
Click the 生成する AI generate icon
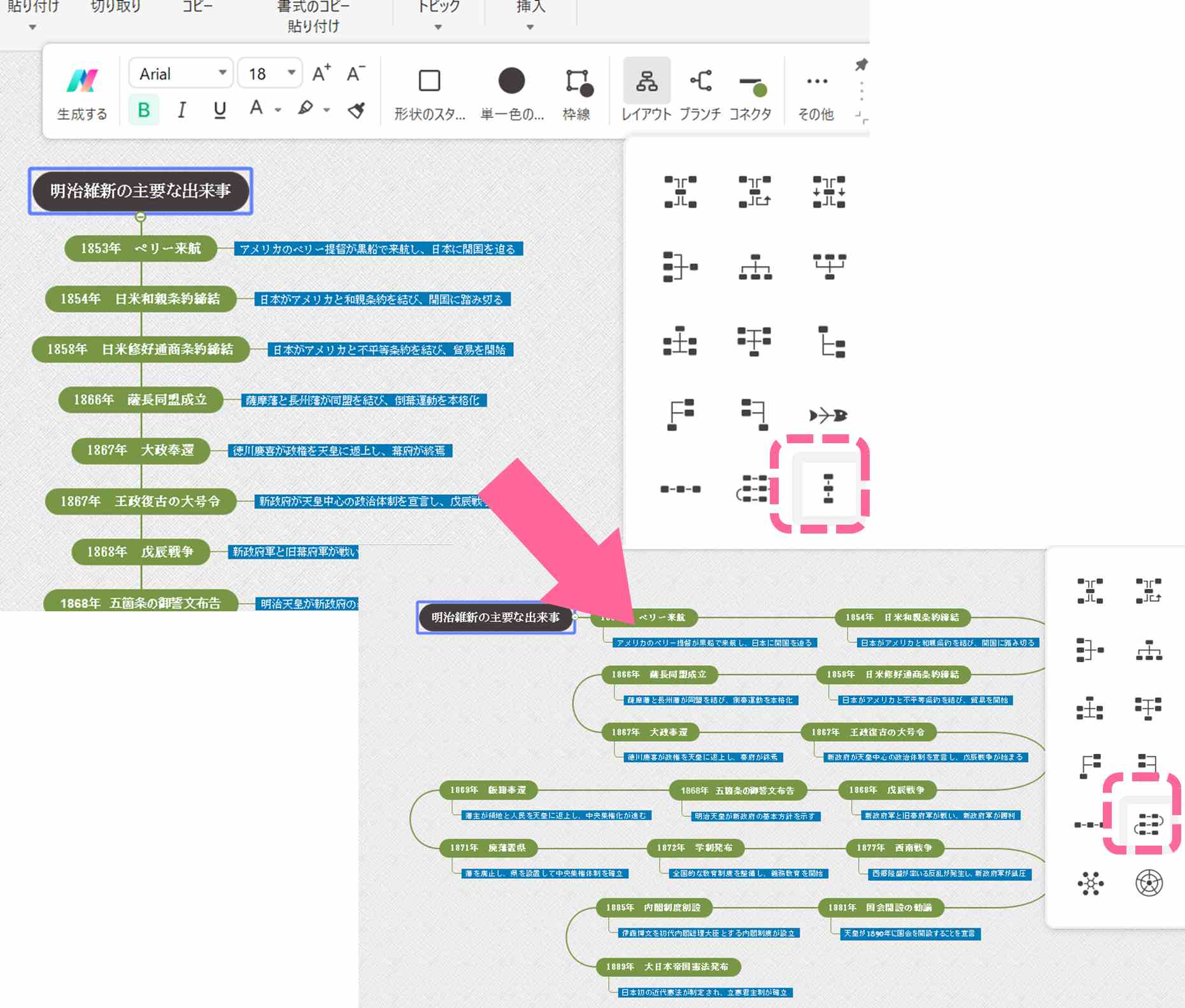point(82,82)
